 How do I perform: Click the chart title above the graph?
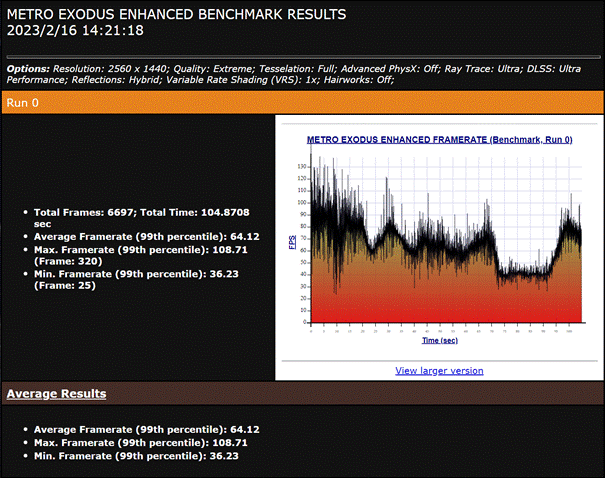click(x=439, y=140)
